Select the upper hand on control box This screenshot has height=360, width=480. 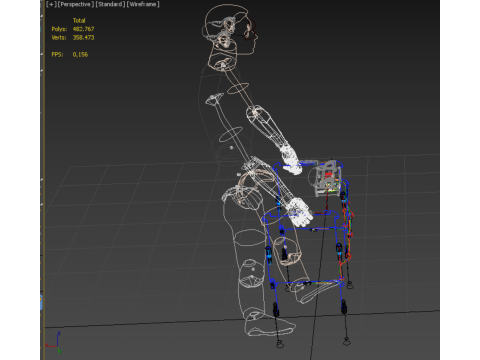(x=291, y=161)
